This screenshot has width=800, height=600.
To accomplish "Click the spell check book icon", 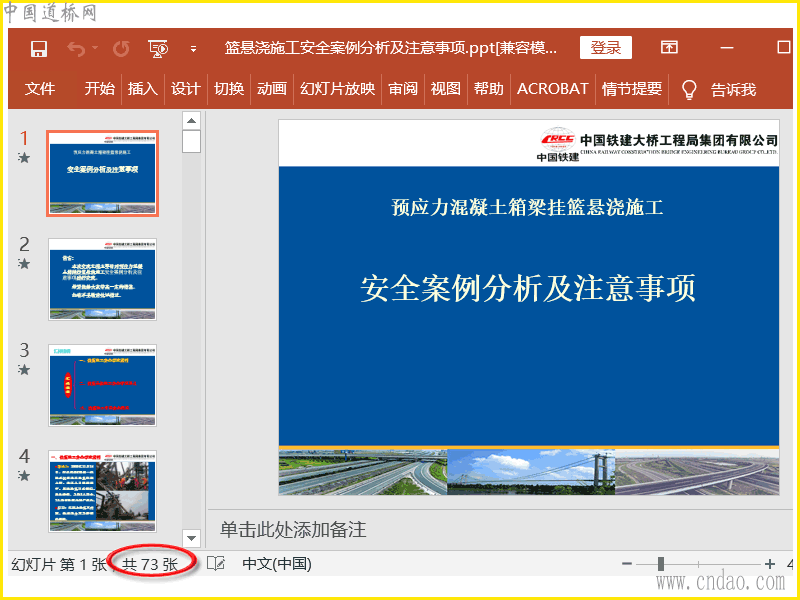I will pos(216,563).
